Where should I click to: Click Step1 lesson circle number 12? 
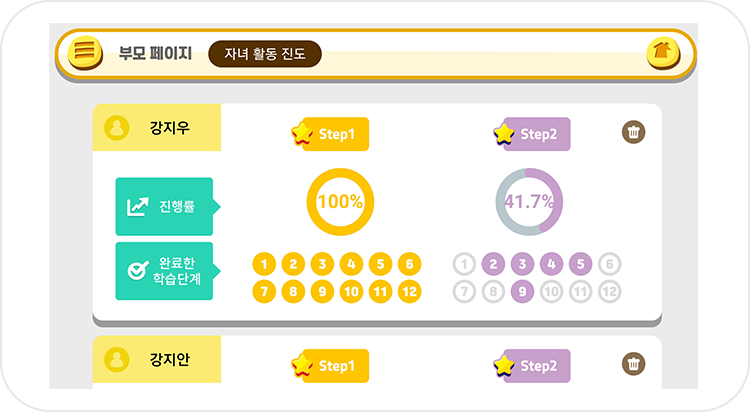(x=408, y=293)
